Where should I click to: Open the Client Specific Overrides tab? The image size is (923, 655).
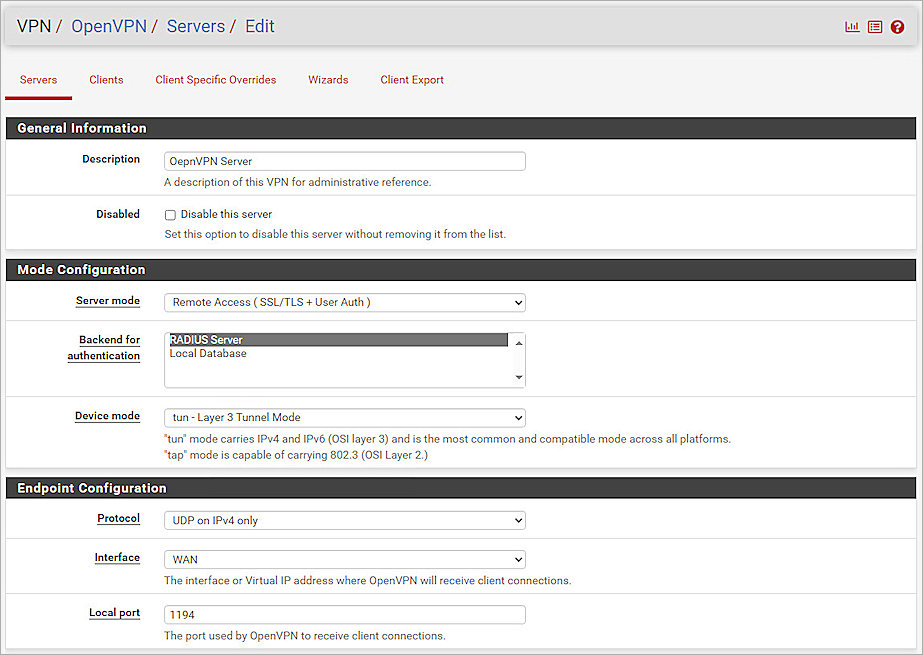(215, 80)
